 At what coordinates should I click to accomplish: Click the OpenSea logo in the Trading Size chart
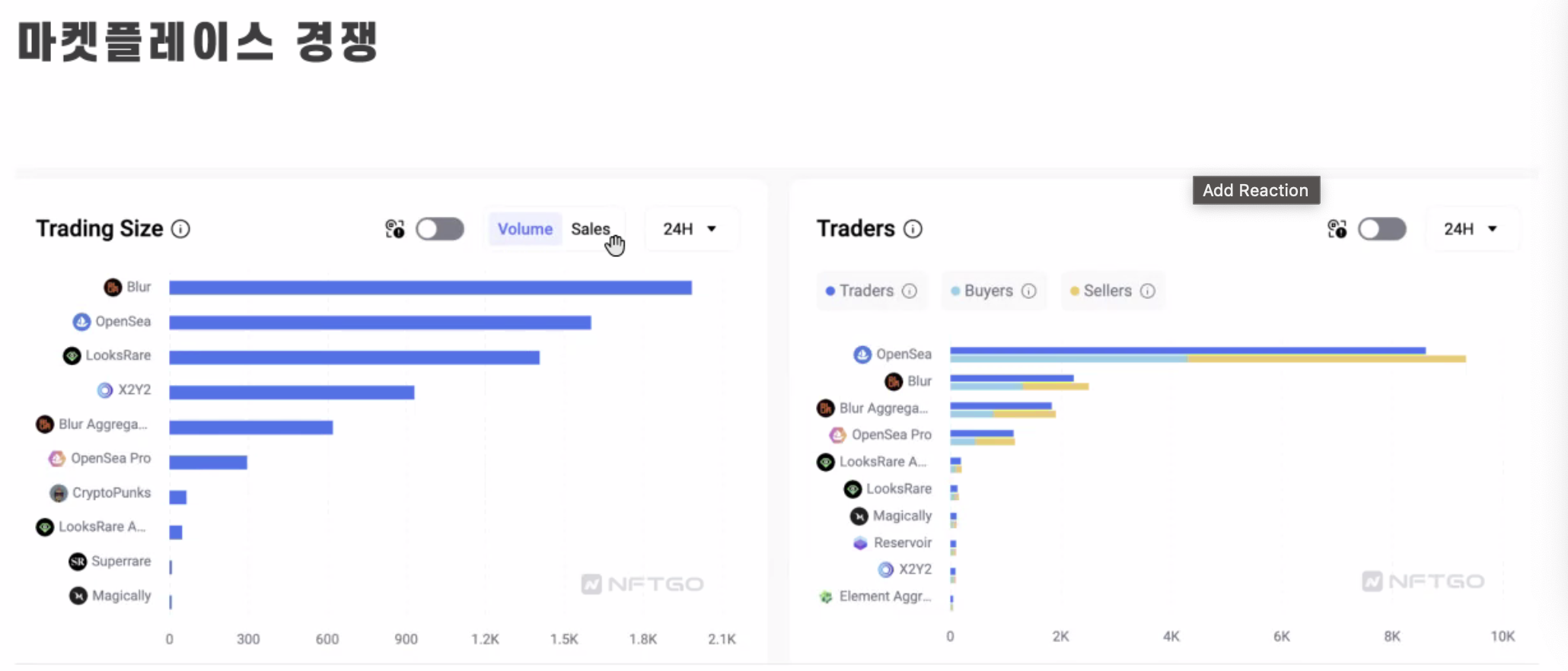coord(81,322)
